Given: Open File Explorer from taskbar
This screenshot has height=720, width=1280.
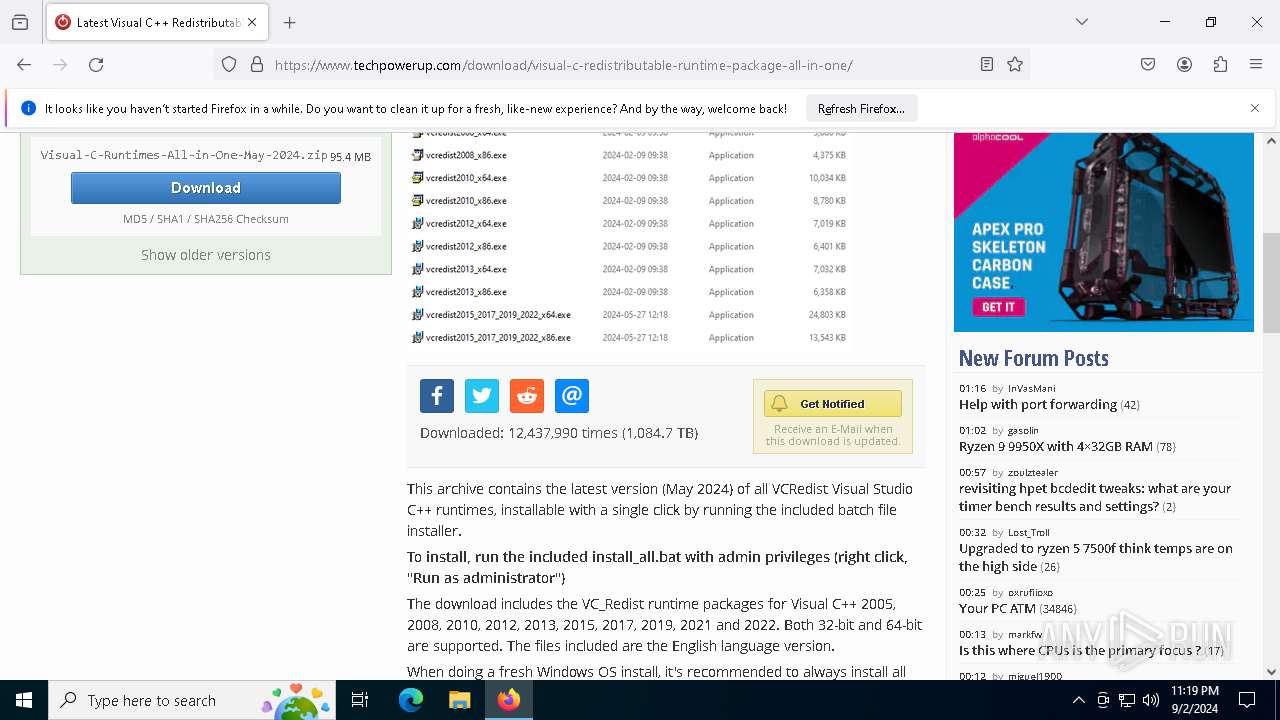Looking at the screenshot, I should (x=459, y=700).
